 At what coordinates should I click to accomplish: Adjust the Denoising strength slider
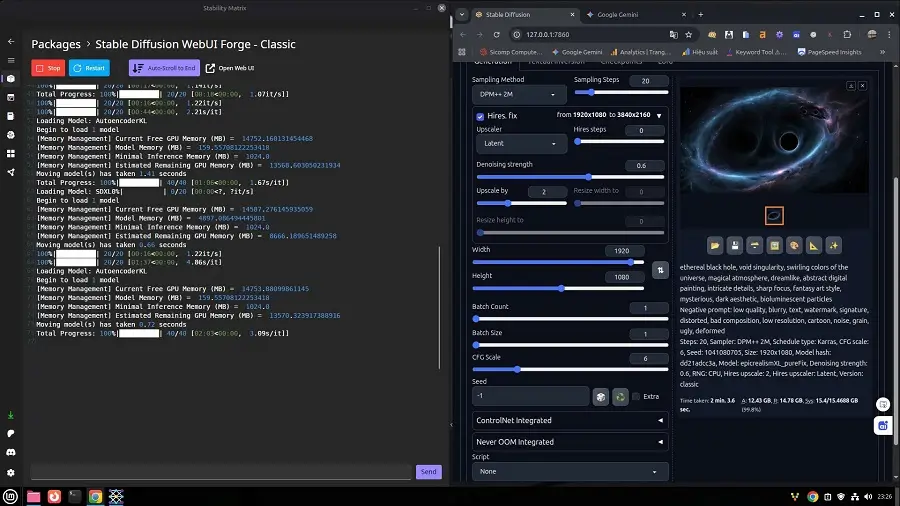pyautogui.click(x=570, y=177)
